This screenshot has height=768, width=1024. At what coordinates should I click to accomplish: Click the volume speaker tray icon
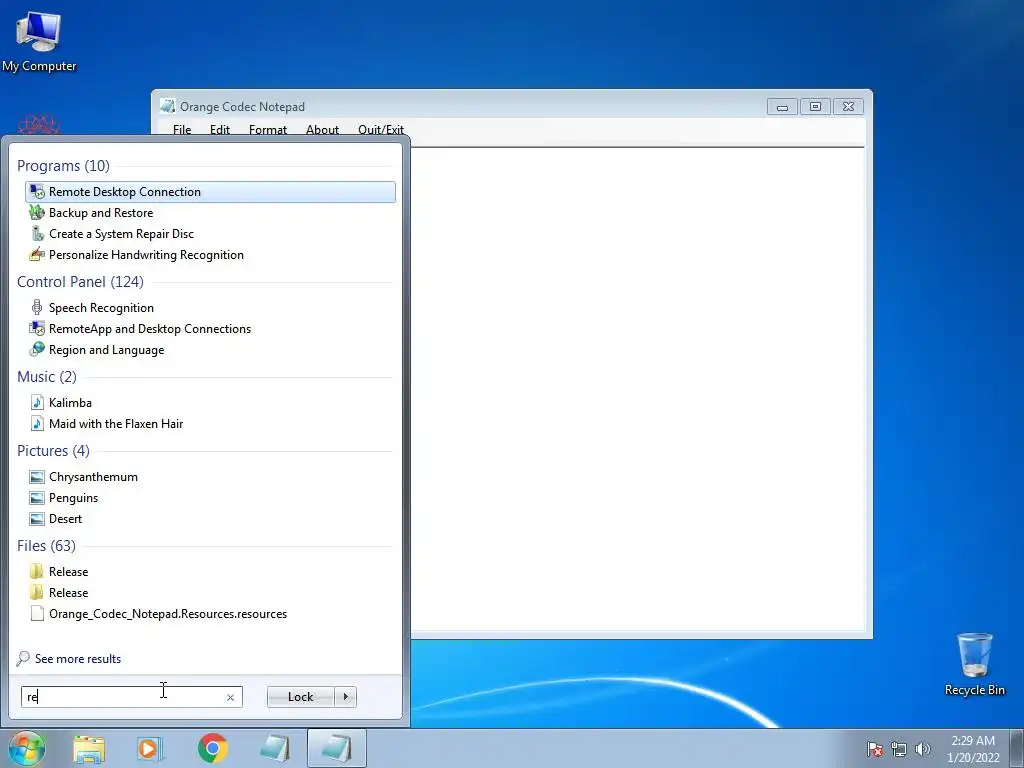922,749
